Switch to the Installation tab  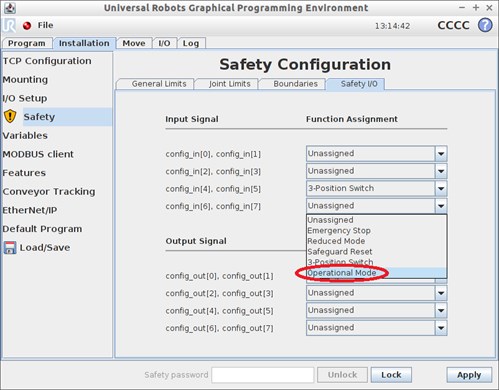coord(84,43)
